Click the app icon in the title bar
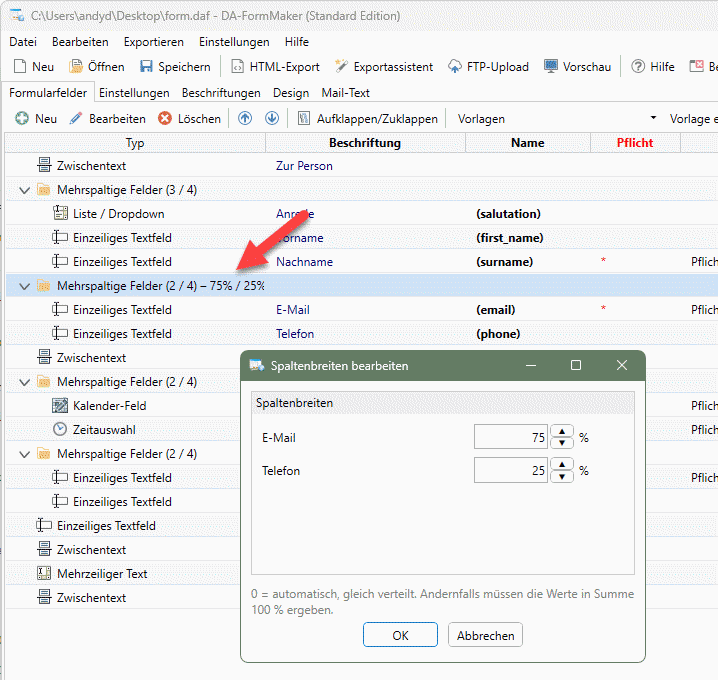 click(x=17, y=15)
